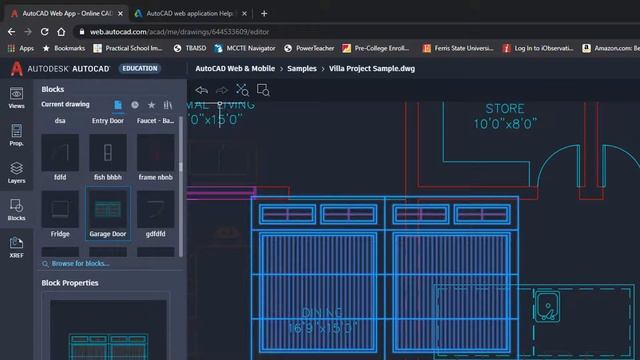
Task: Switch to AutoCAD web application Help tab
Action: (189, 13)
